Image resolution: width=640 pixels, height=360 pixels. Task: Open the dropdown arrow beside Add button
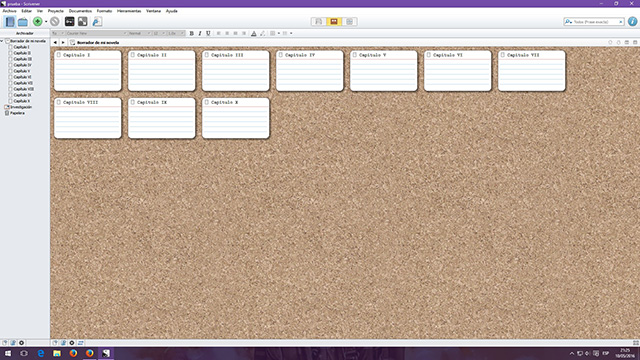pos(46,22)
